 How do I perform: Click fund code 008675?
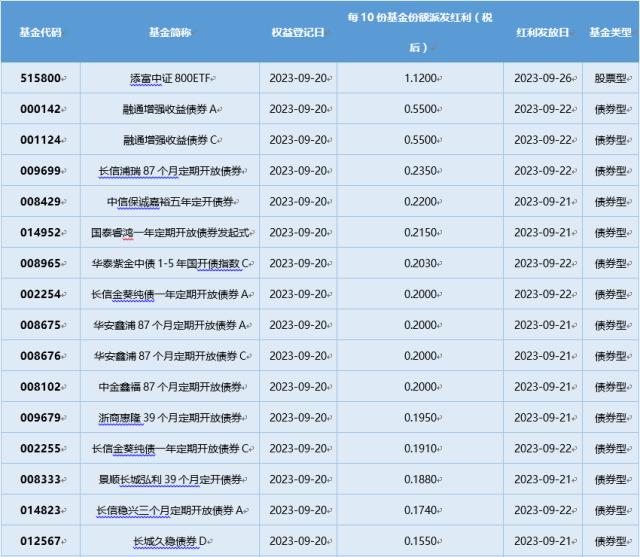[40, 325]
